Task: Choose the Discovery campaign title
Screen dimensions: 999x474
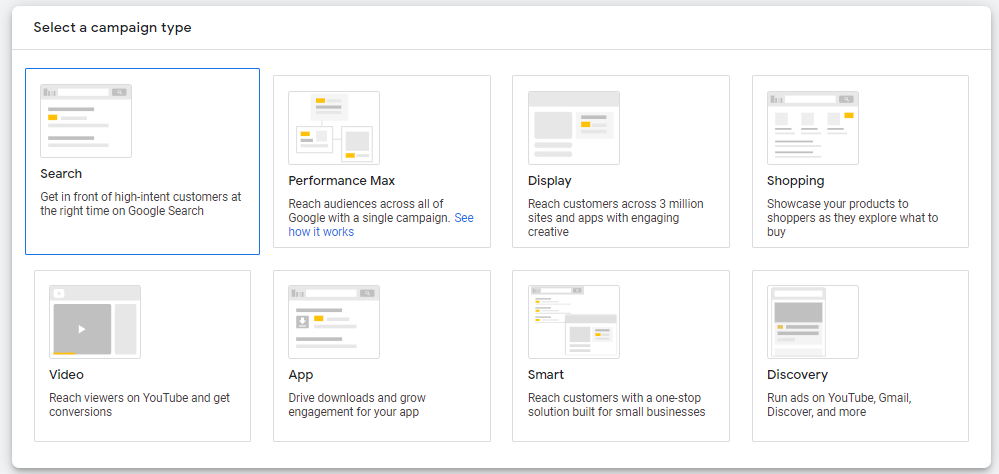Action: pyautogui.click(x=797, y=375)
